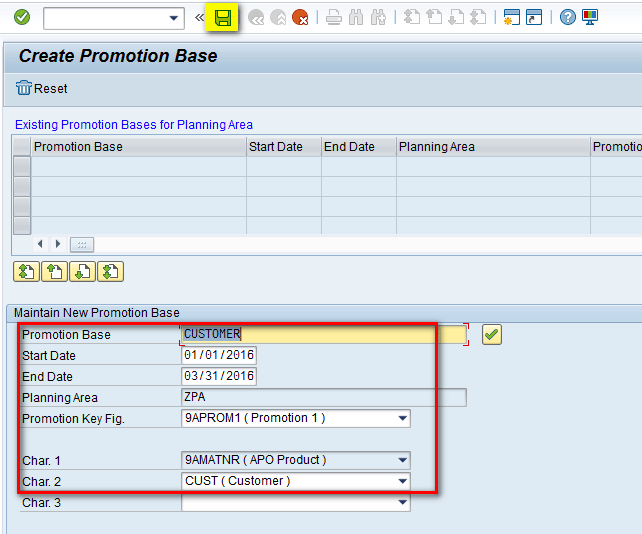Click the Print icon

(334, 18)
